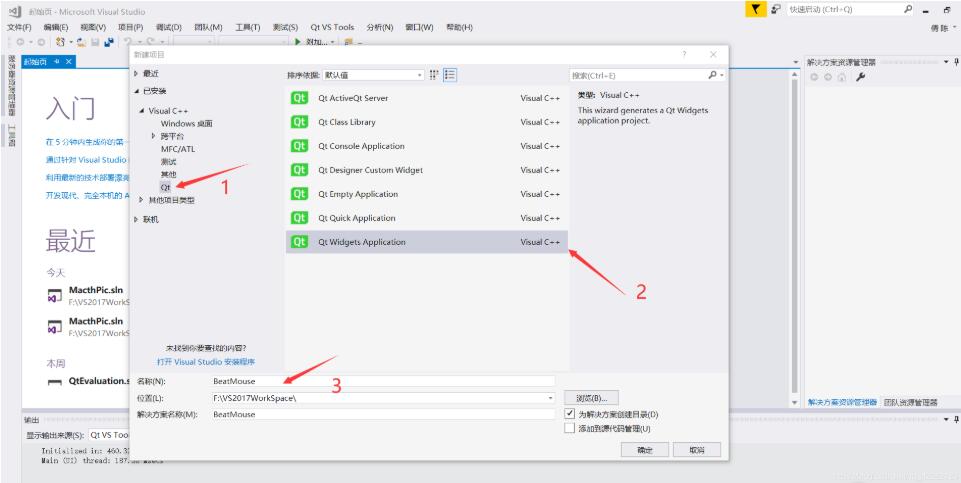Open the Location path dropdown
This screenshot has height=483, width=961.
(x=550, y=398)
